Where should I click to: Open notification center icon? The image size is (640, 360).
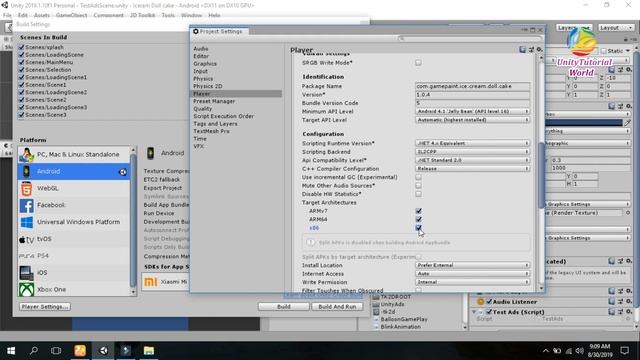[x=624, y=351]
